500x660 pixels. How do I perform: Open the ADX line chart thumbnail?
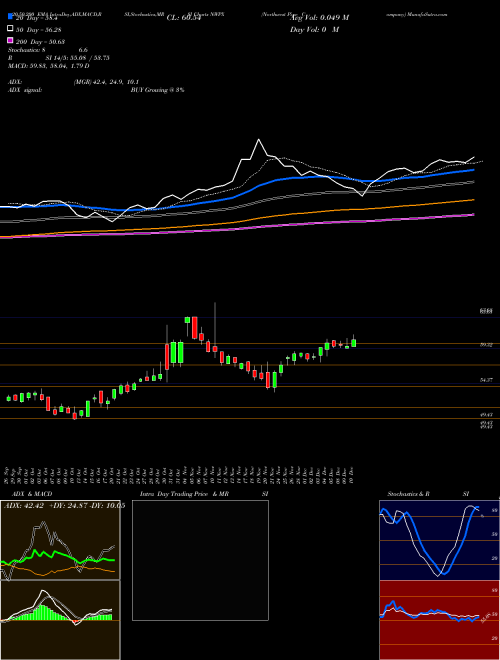(60, 540)
